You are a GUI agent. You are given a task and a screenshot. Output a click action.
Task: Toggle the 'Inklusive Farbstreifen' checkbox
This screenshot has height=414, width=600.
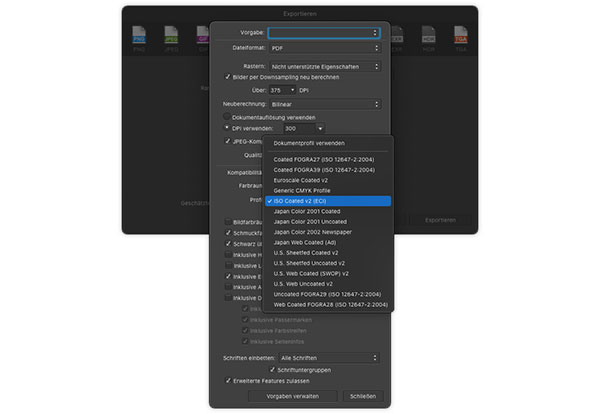pos(245,330)
